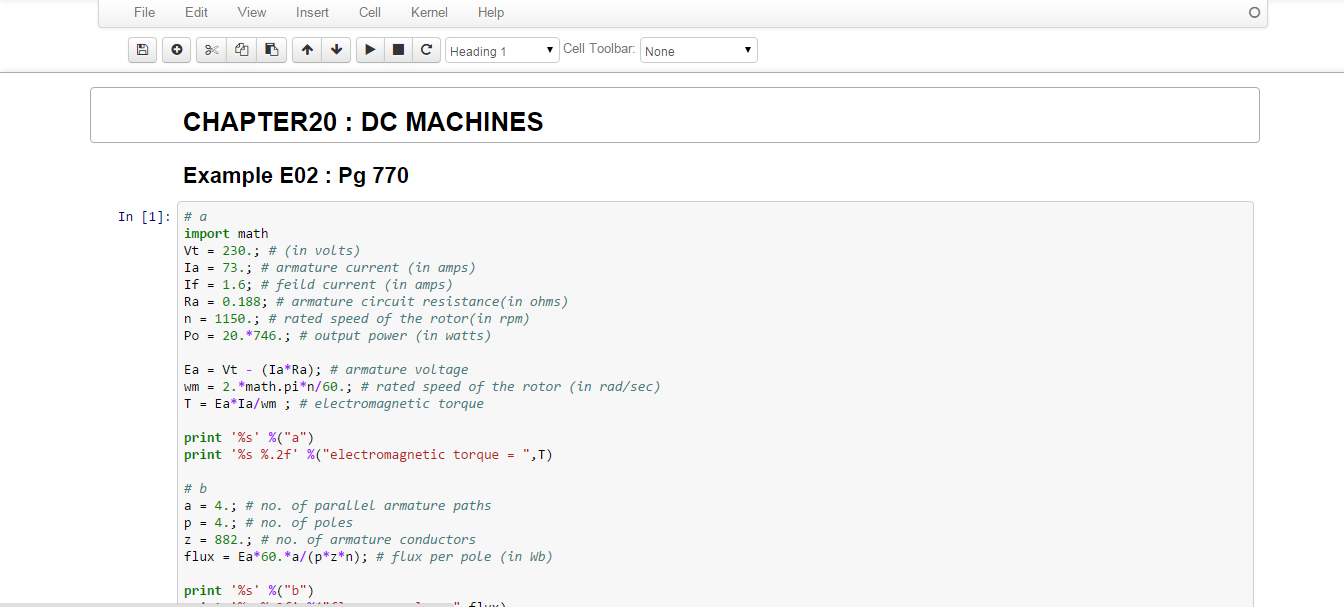
Task: Insert a new cell below with plus icon
Action: 176,50
